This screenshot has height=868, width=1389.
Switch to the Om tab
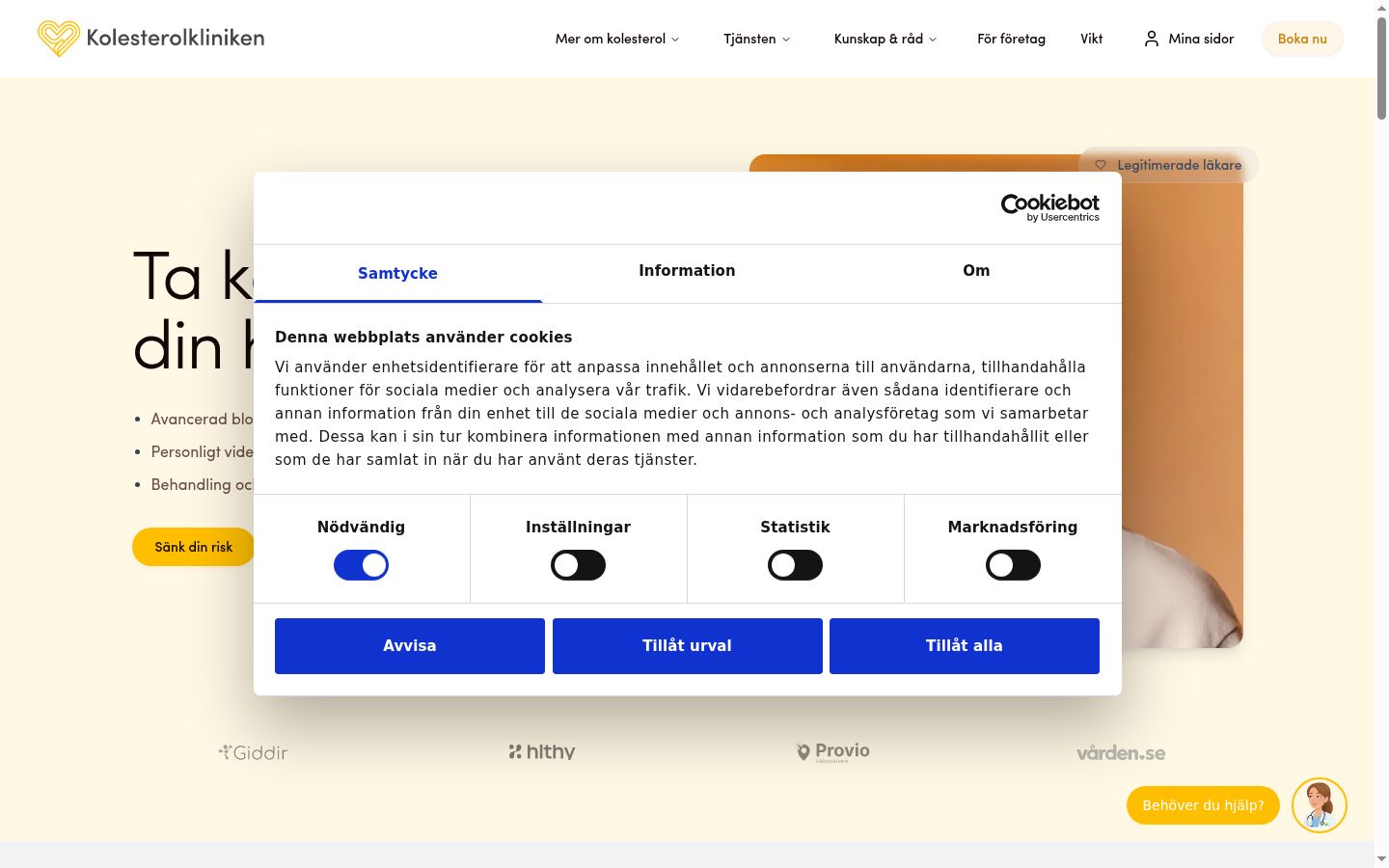pos(976,271)
